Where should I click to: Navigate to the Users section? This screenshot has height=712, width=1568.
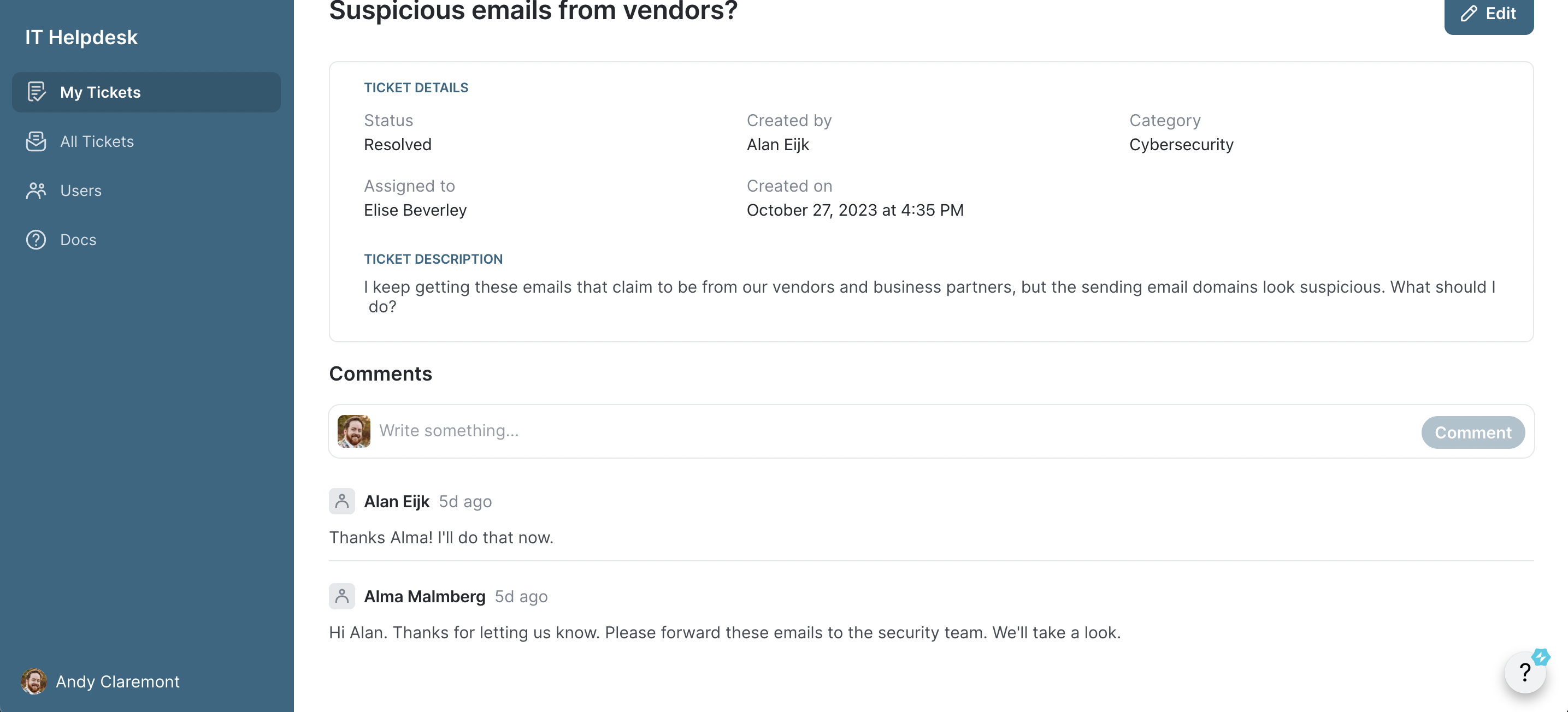(x=81, y=191)
